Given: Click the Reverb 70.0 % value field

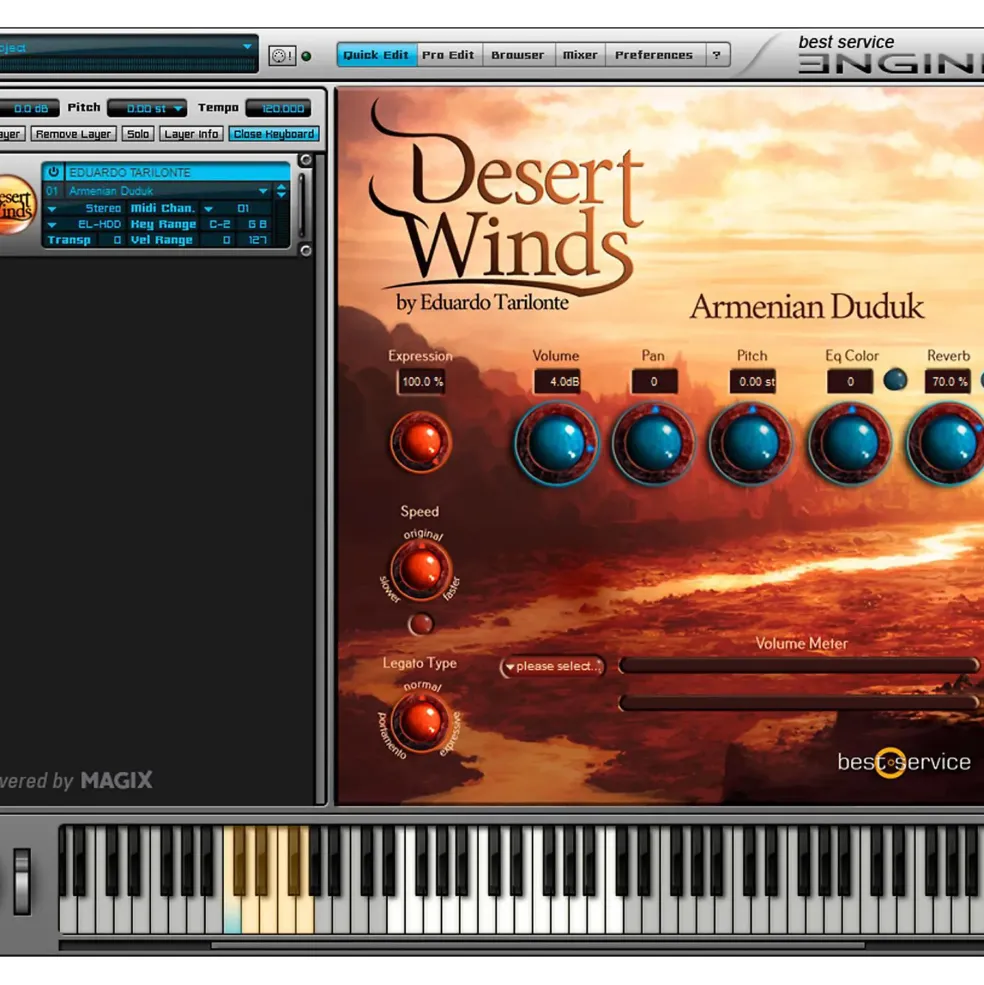Looking at the screenshot, I should tap(948, 381).
